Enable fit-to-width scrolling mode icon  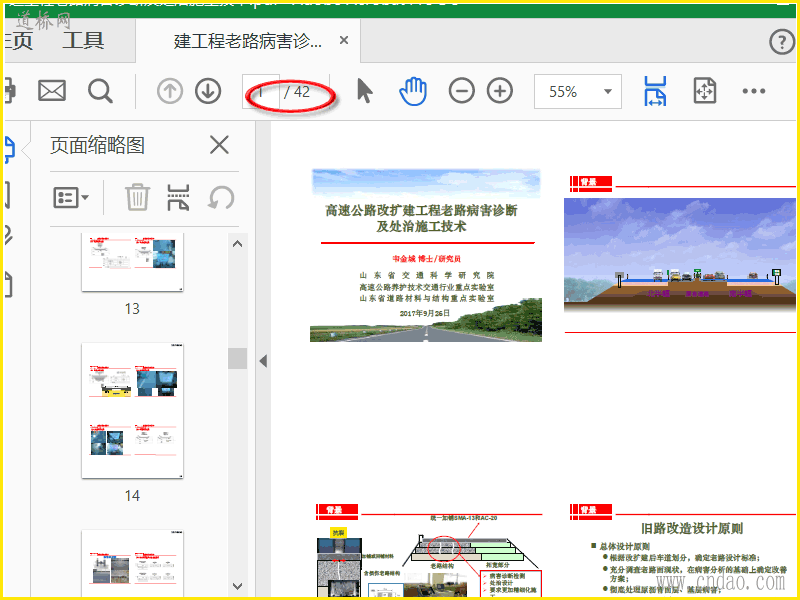(655, 91)
